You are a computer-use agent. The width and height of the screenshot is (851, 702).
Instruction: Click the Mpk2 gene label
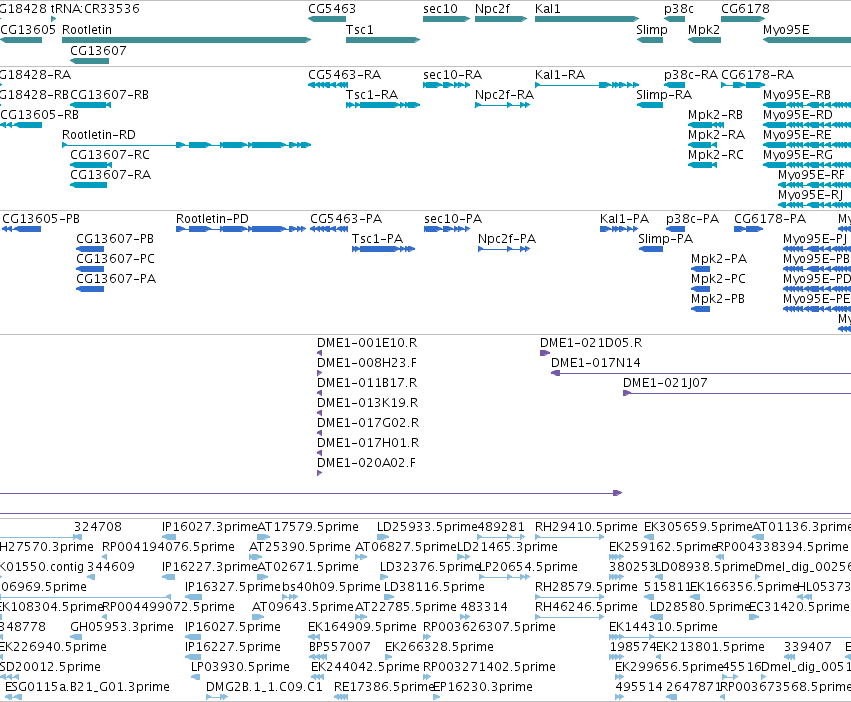click(704, 30)
